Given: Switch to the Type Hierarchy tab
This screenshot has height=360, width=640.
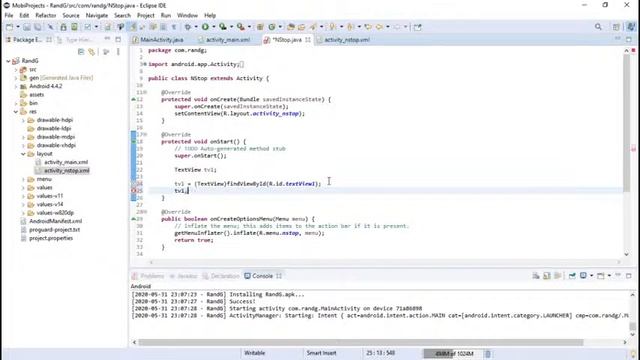Looking at the screenshot, I should [76, 40].
